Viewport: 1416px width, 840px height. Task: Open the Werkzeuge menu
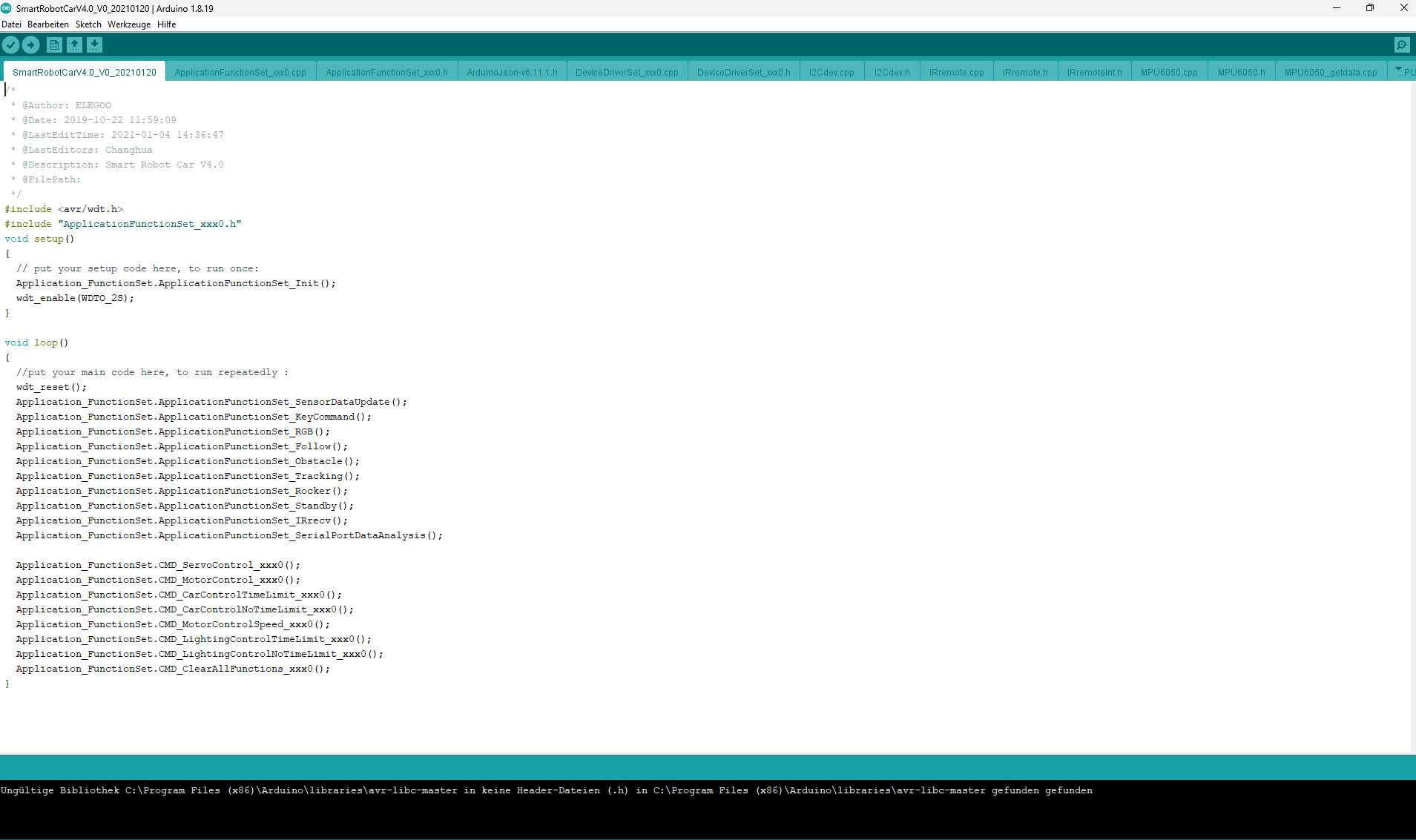[129, 24]
